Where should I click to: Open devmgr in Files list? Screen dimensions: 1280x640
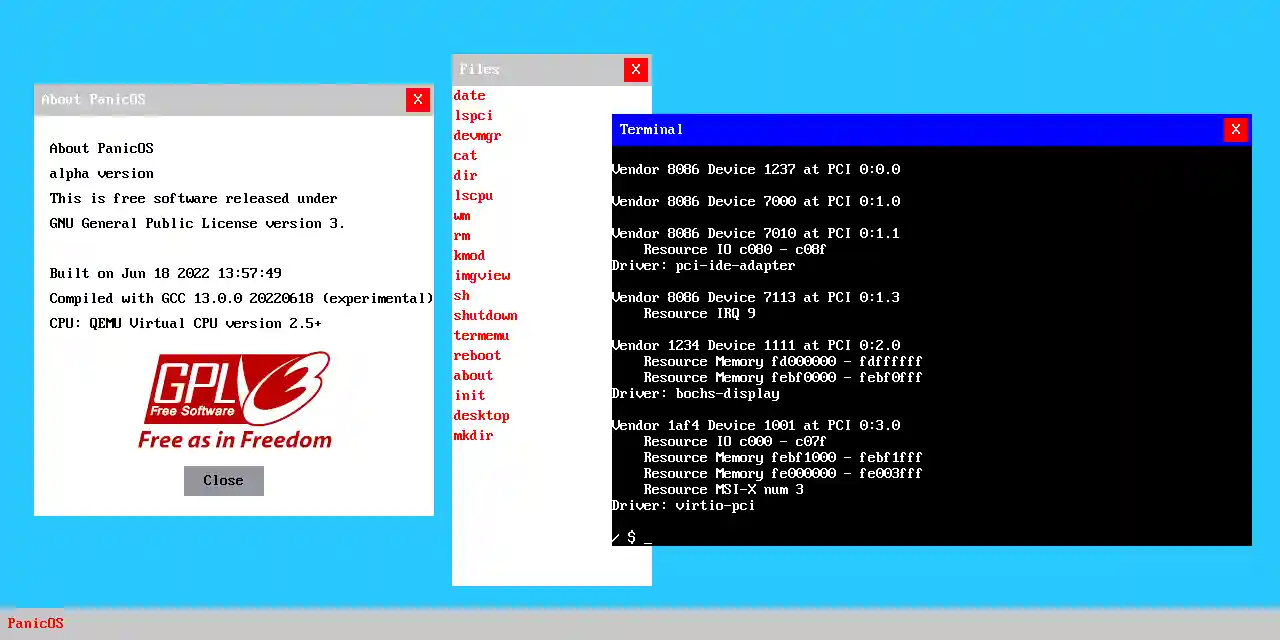tap(477, 135)
